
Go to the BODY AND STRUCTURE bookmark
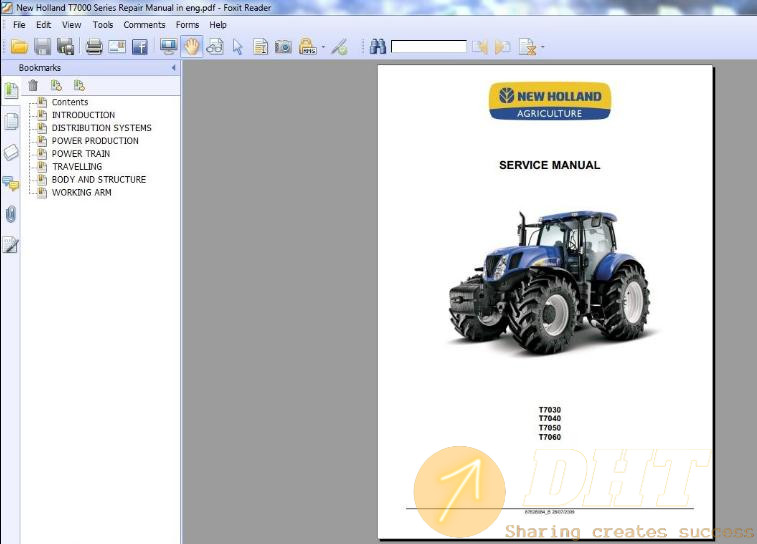(99, 180)
